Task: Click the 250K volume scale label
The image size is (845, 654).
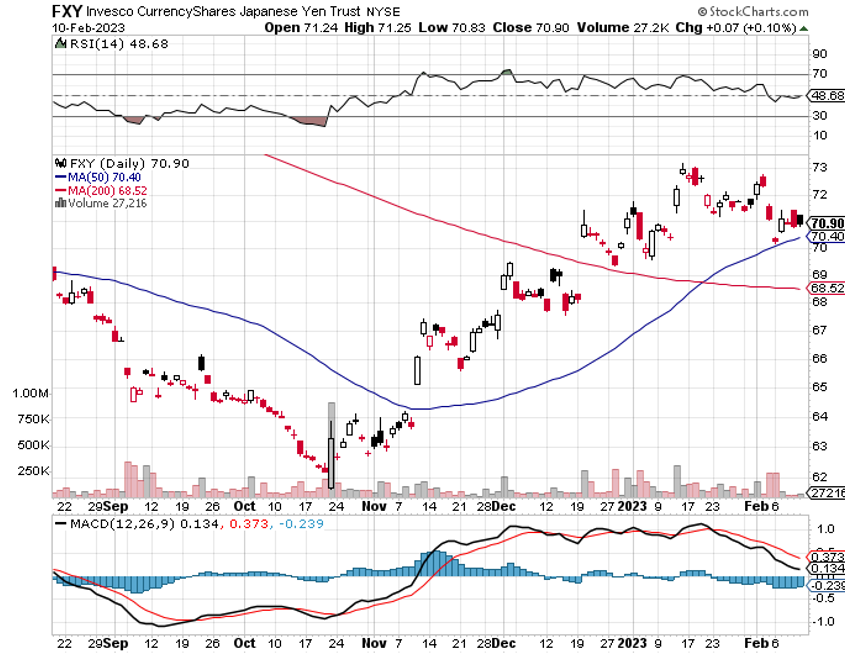Action: [33, 471]
